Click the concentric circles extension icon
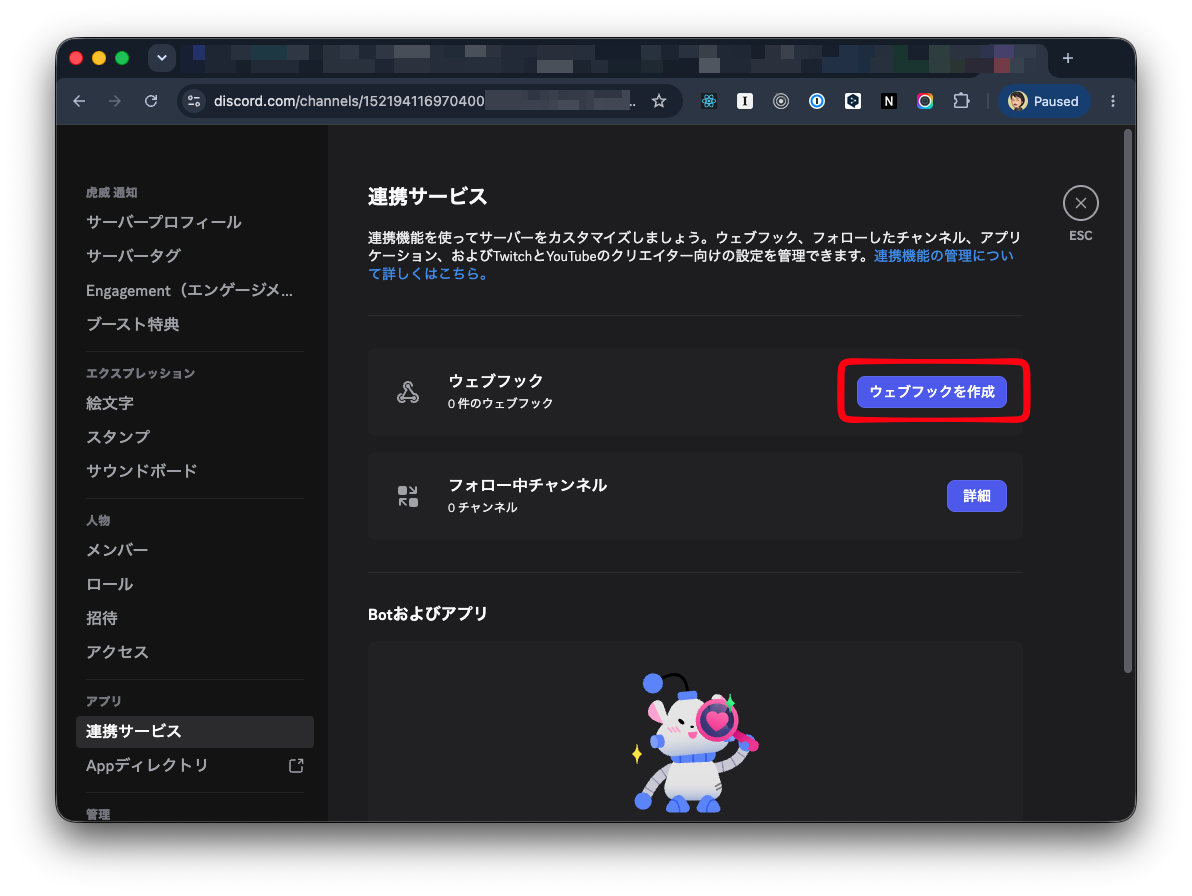The width and height of the screenshot is (1192, 896). tap(781, 101)
